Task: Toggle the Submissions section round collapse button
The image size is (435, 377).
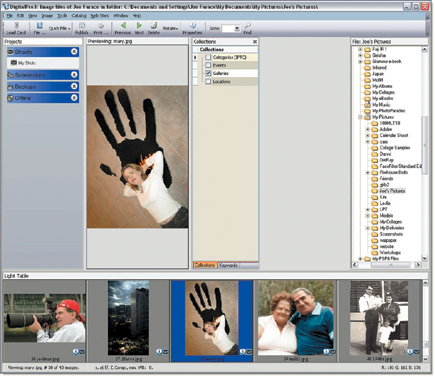Action: (x=74, y=75)
